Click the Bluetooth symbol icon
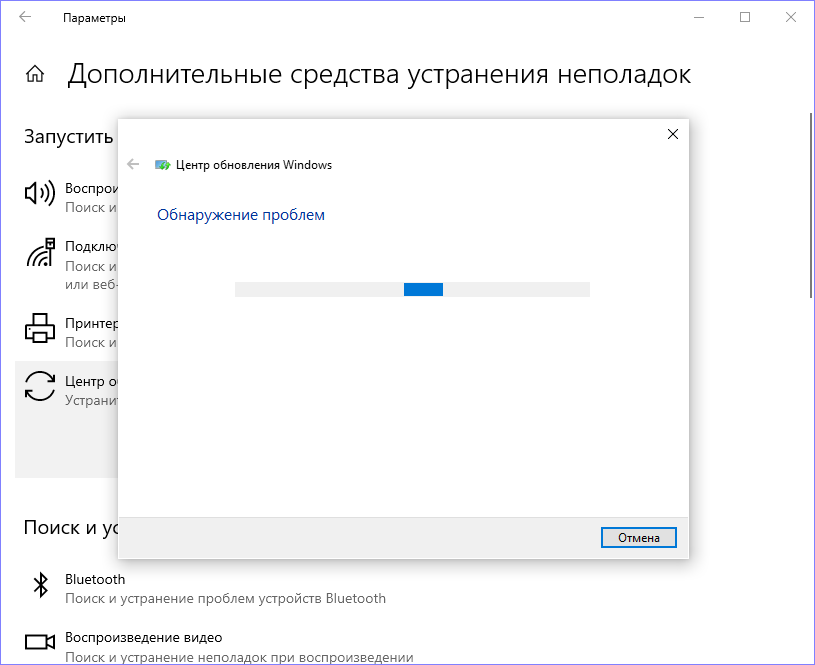 click(x=41, y=585)
